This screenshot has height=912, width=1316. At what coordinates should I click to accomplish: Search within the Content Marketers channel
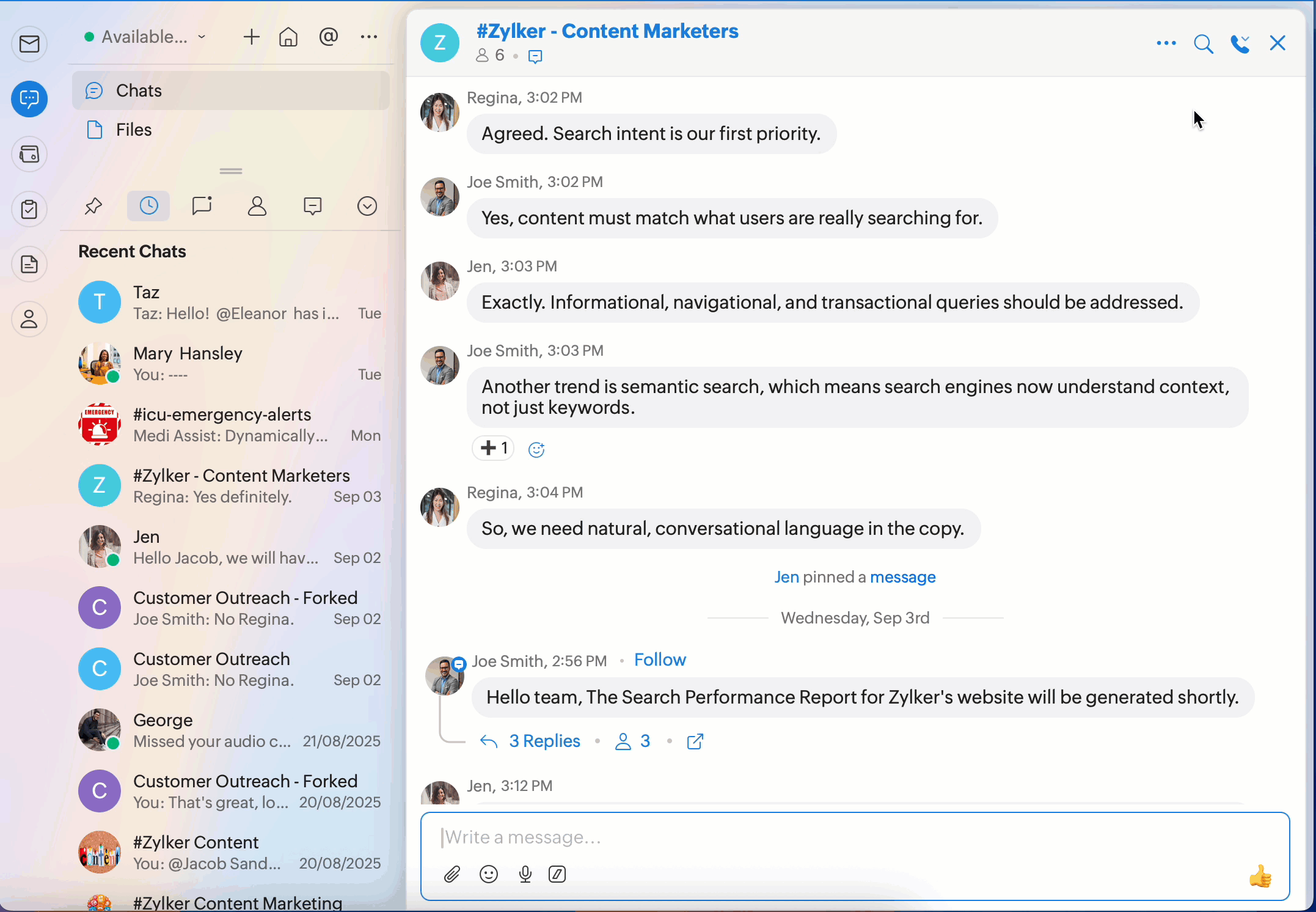coord(1203,44)
